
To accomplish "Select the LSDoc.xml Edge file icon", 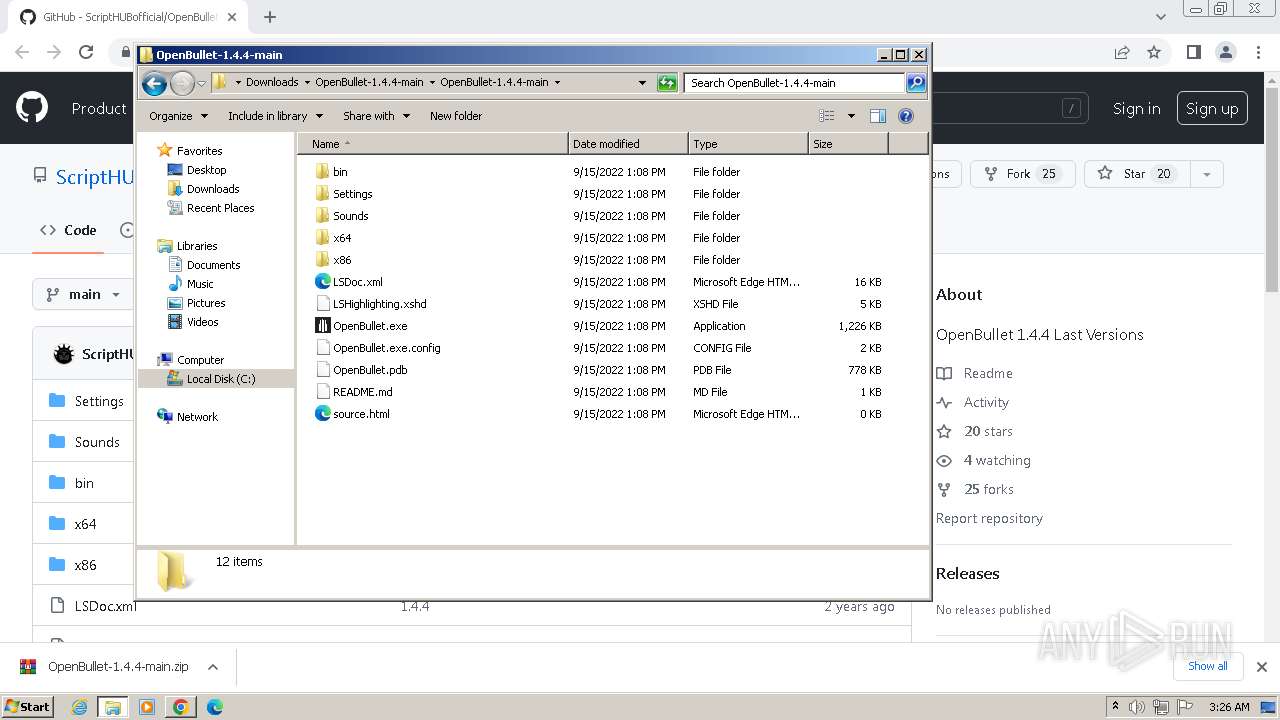I will [322, 282].
